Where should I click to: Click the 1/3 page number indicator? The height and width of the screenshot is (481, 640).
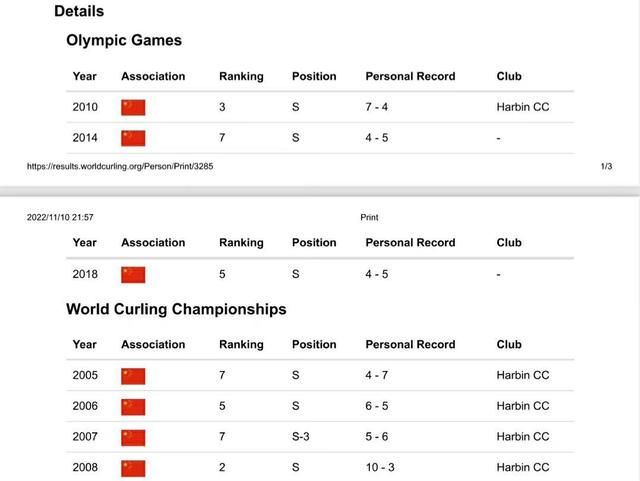pos(606,166)
